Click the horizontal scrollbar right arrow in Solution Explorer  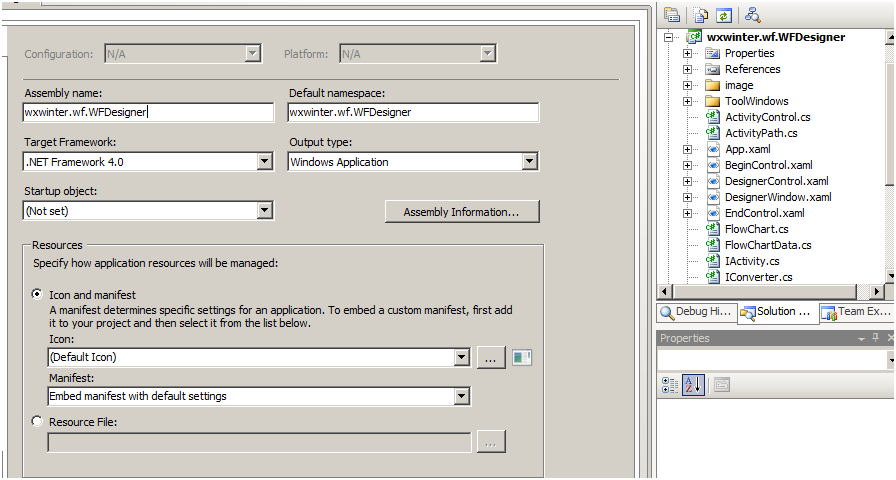click(877, 291)
